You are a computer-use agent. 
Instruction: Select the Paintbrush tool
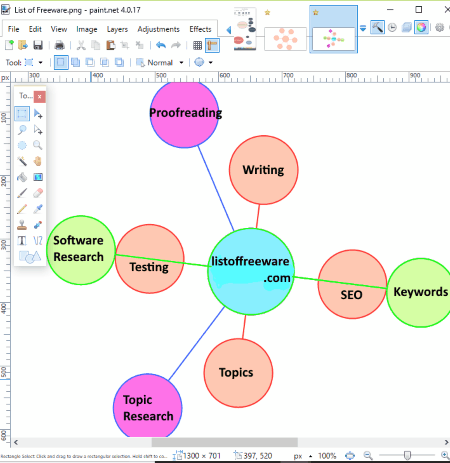22,193
